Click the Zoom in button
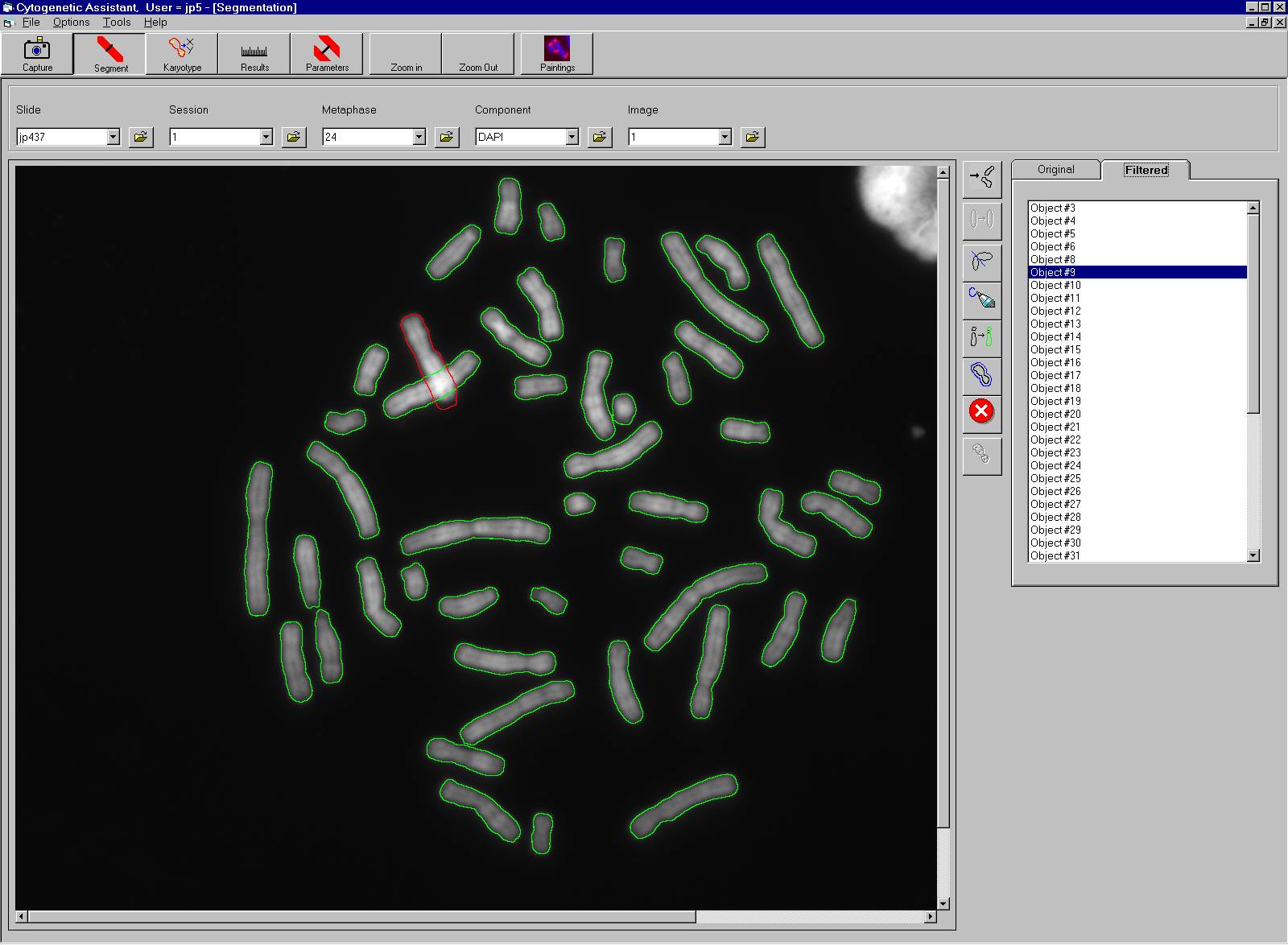Viewport: 1288px width, 945px height. pyautogui.click(x=406, y=54)
